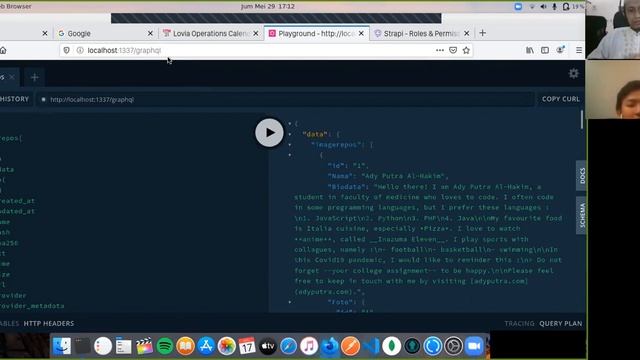Open MongoDB Compass from the dock
This screenshot has height=360, width=640.
pyautogui.click(x=391, y=346)
